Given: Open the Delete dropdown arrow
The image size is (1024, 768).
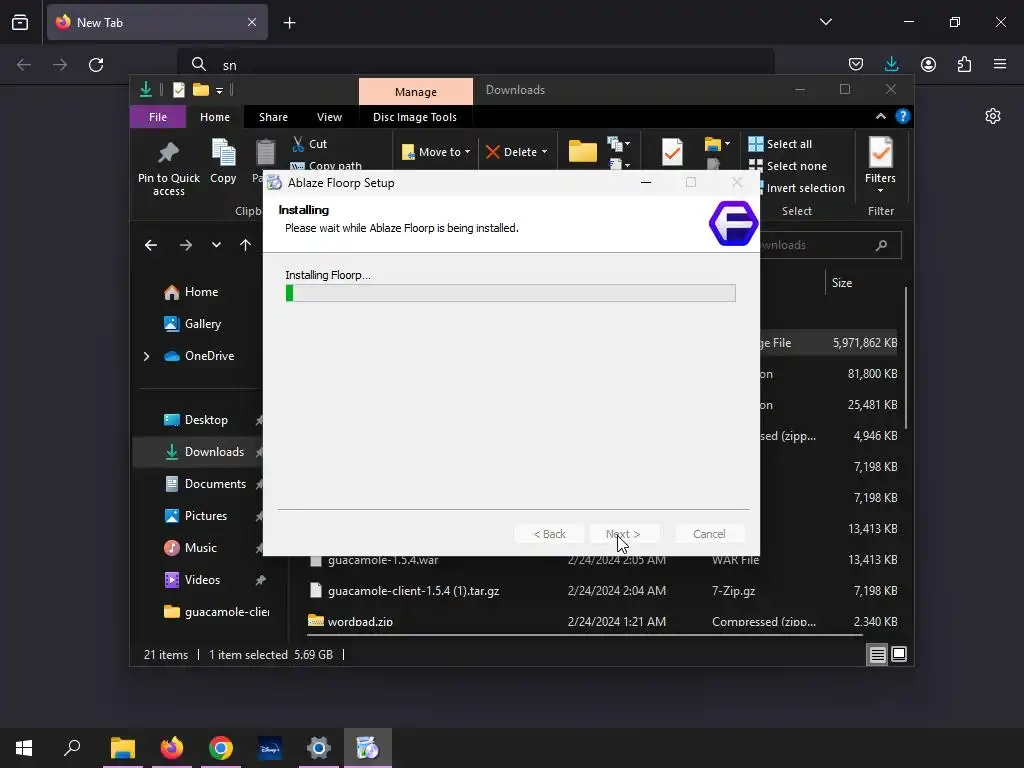Looking at the screenshot, I should 544,152.
